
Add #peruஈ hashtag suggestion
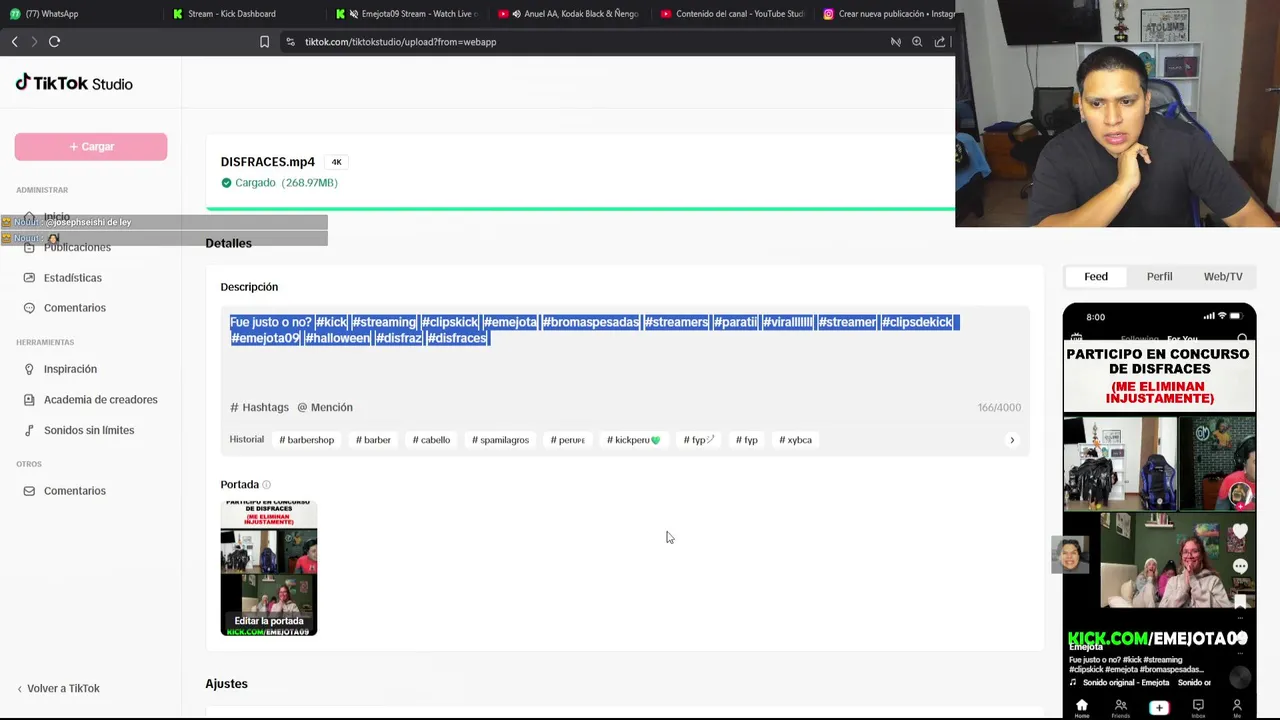pyautogui.click(x=567, y=440)
